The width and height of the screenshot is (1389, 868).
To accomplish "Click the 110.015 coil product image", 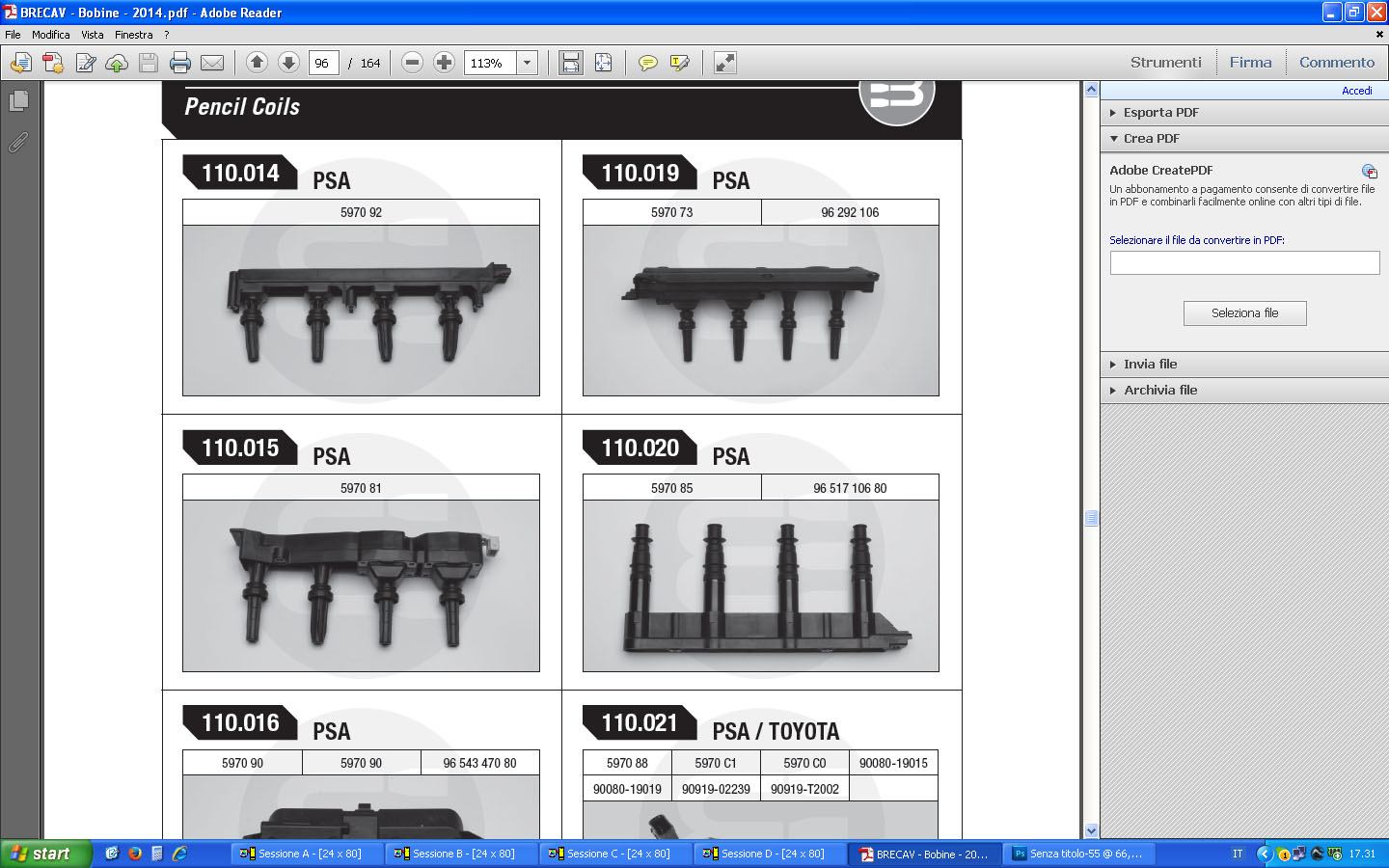I will click(x=361, y=585).
